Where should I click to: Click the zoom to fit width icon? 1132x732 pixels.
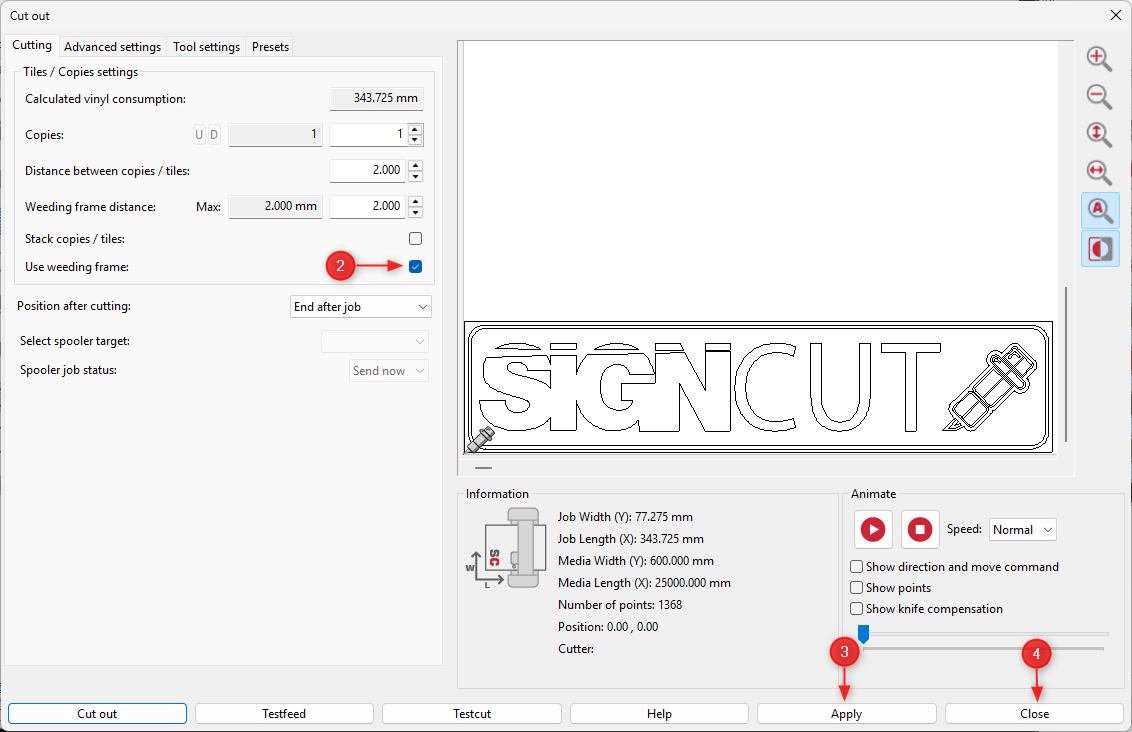click(x=1100, y=173)
